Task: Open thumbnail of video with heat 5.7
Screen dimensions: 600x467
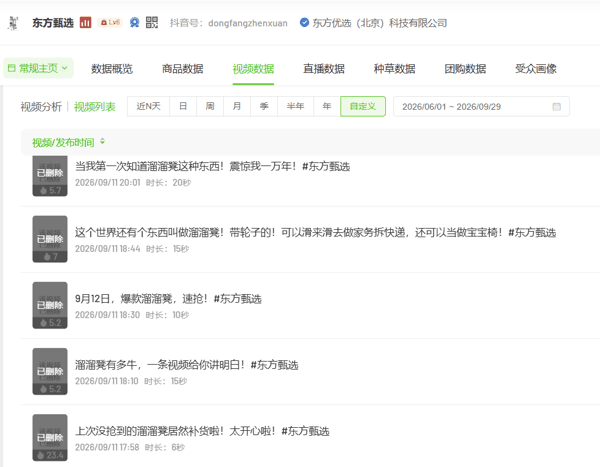Action: (x=50, y=176)
